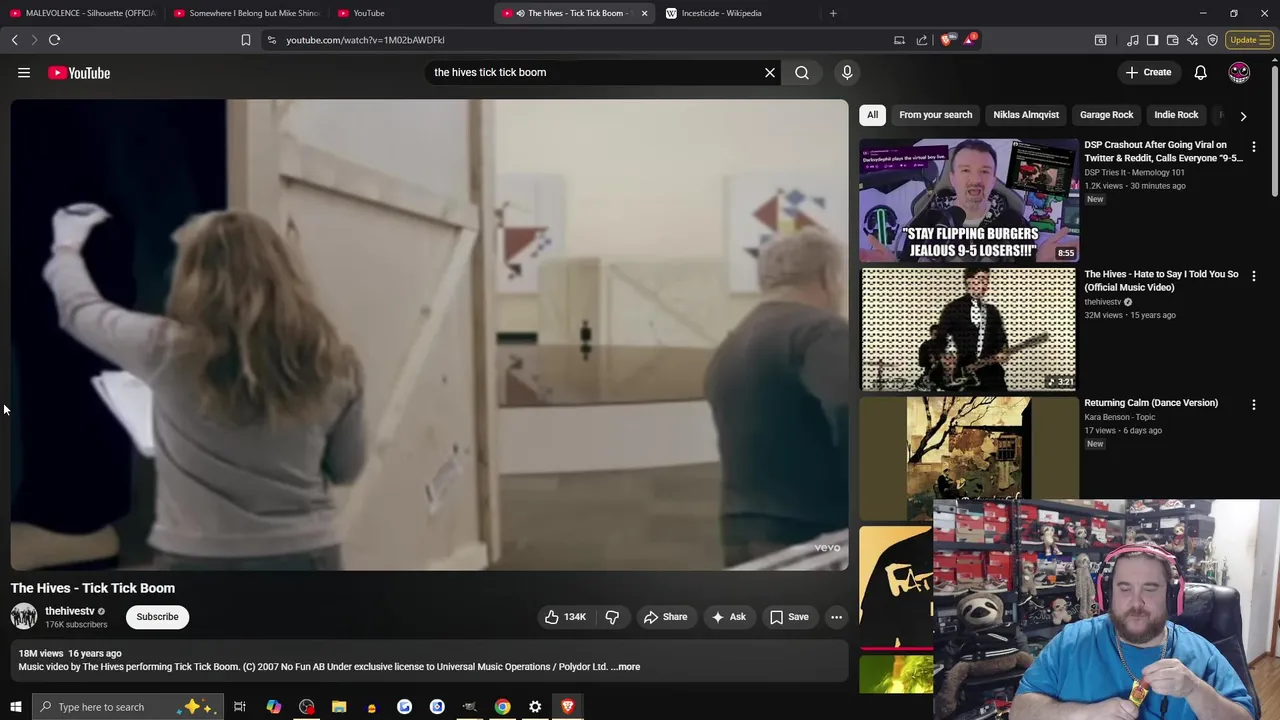Open a new browser tab with plus

coord(833,13)
